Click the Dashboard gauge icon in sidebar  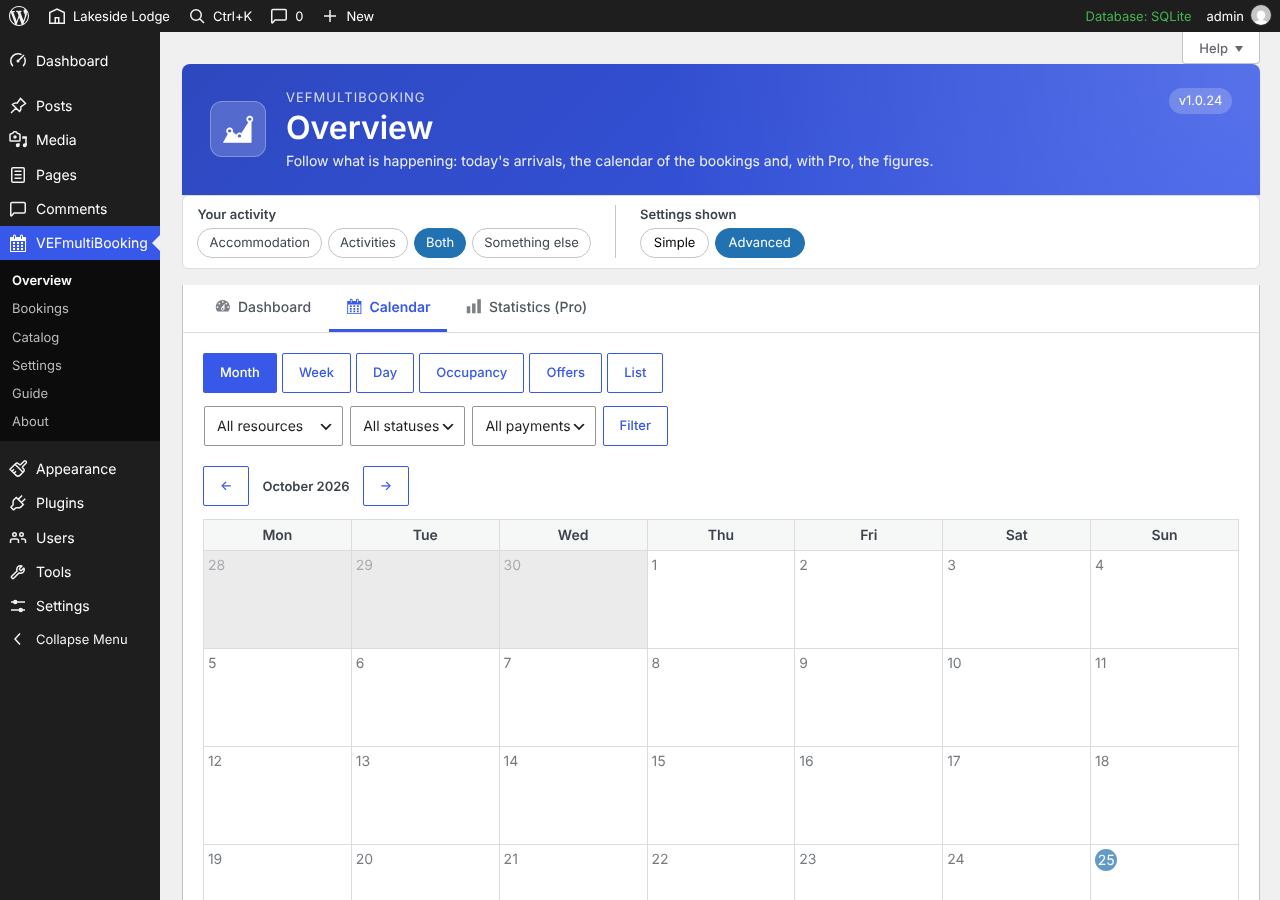(18, 61)
